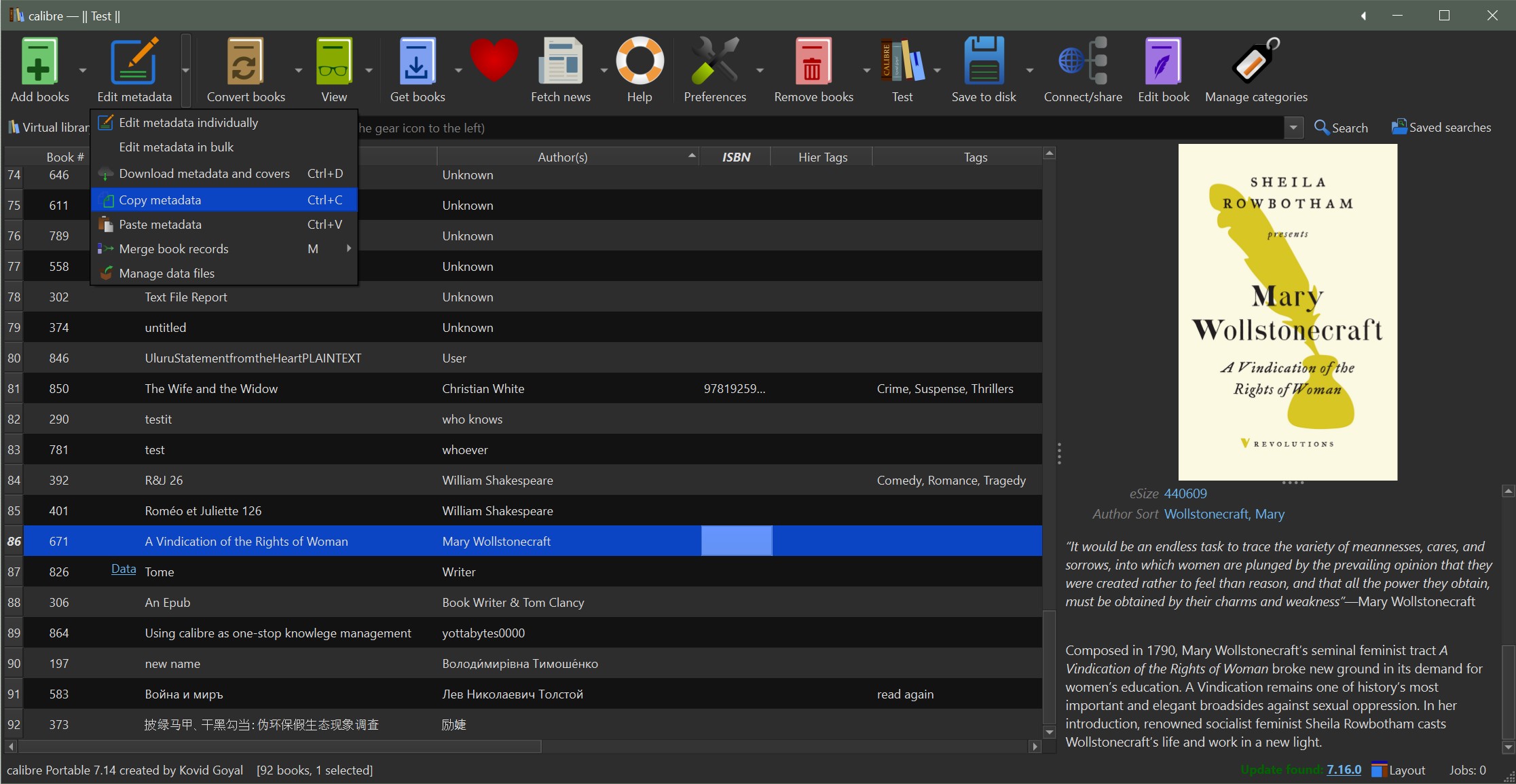1516x784 pixels.
Task: Choose Edit metadata in bulk
Action: click(176, 147)
